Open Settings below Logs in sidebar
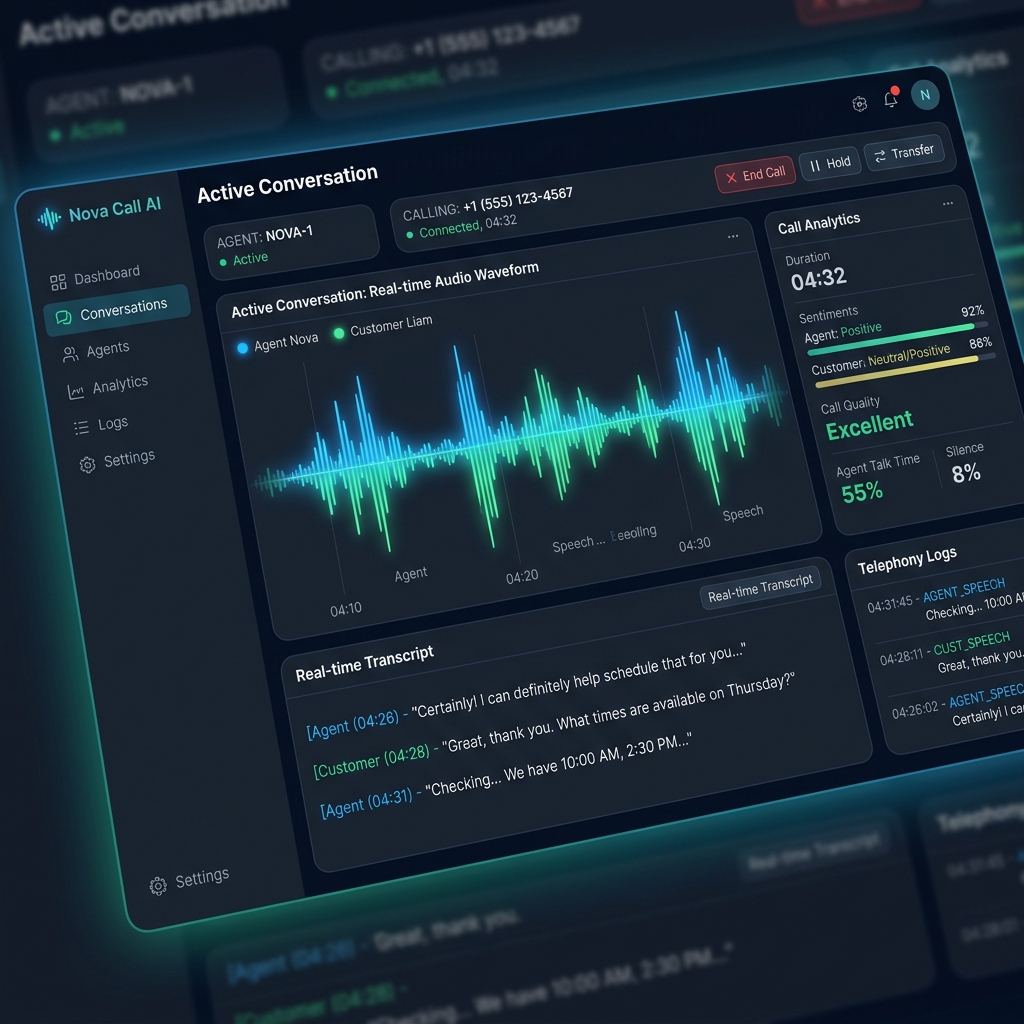Image resolution: width=1024 pixels, height=1024 pixels. point(118,460)
